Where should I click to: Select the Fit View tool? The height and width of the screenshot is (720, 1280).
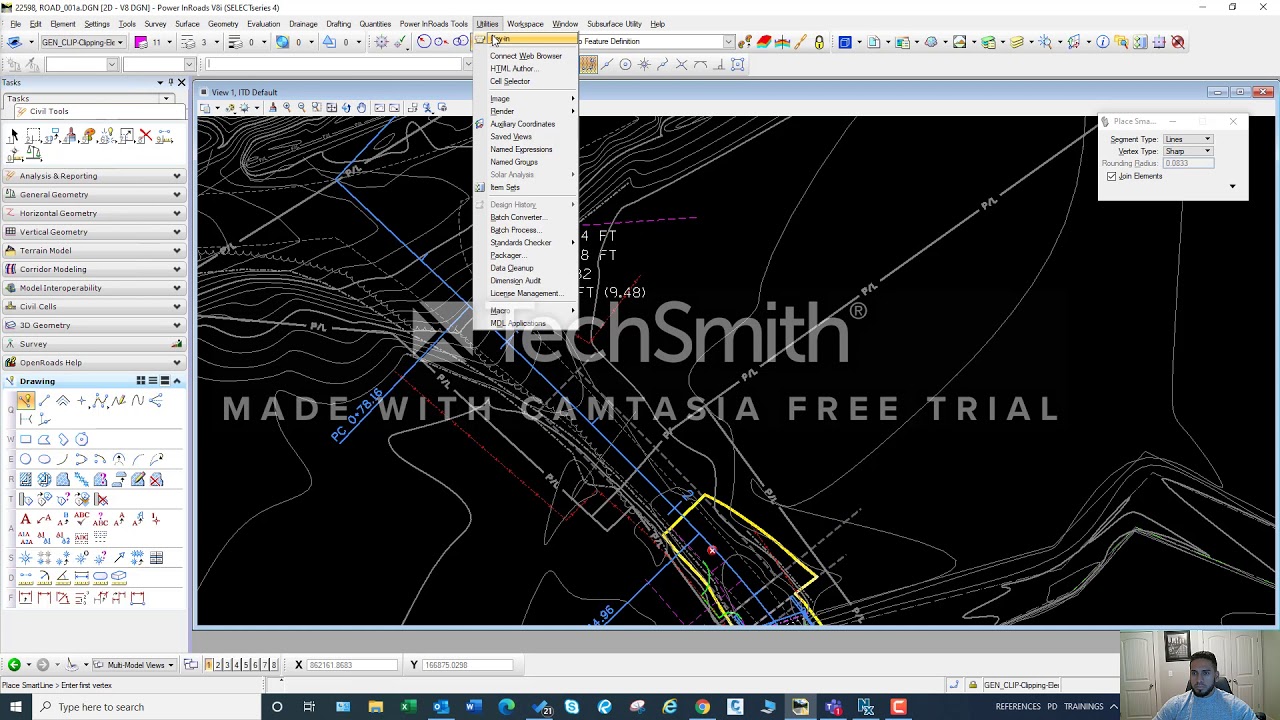click(x=332, y=108)
